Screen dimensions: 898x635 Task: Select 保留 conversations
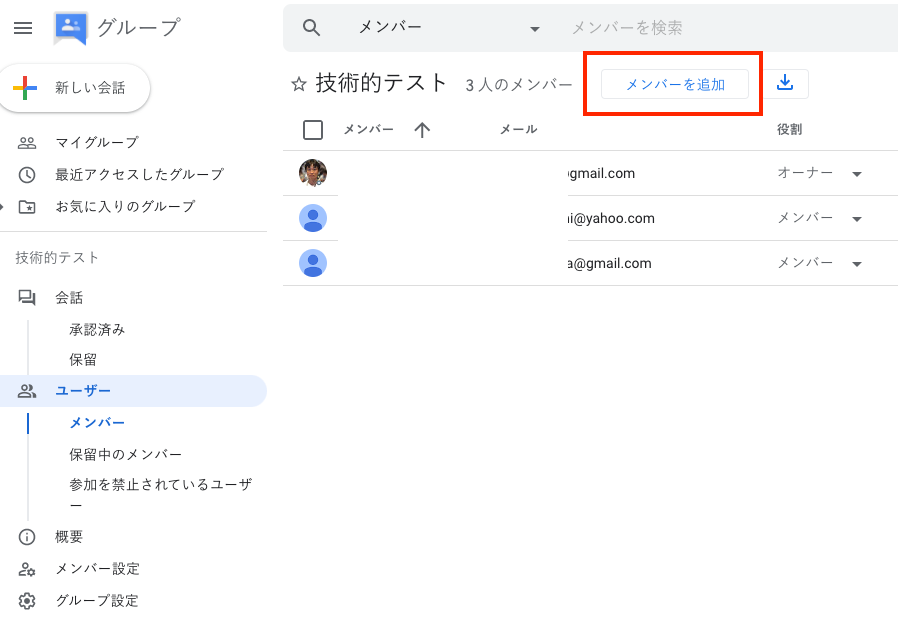click(83, 360)
